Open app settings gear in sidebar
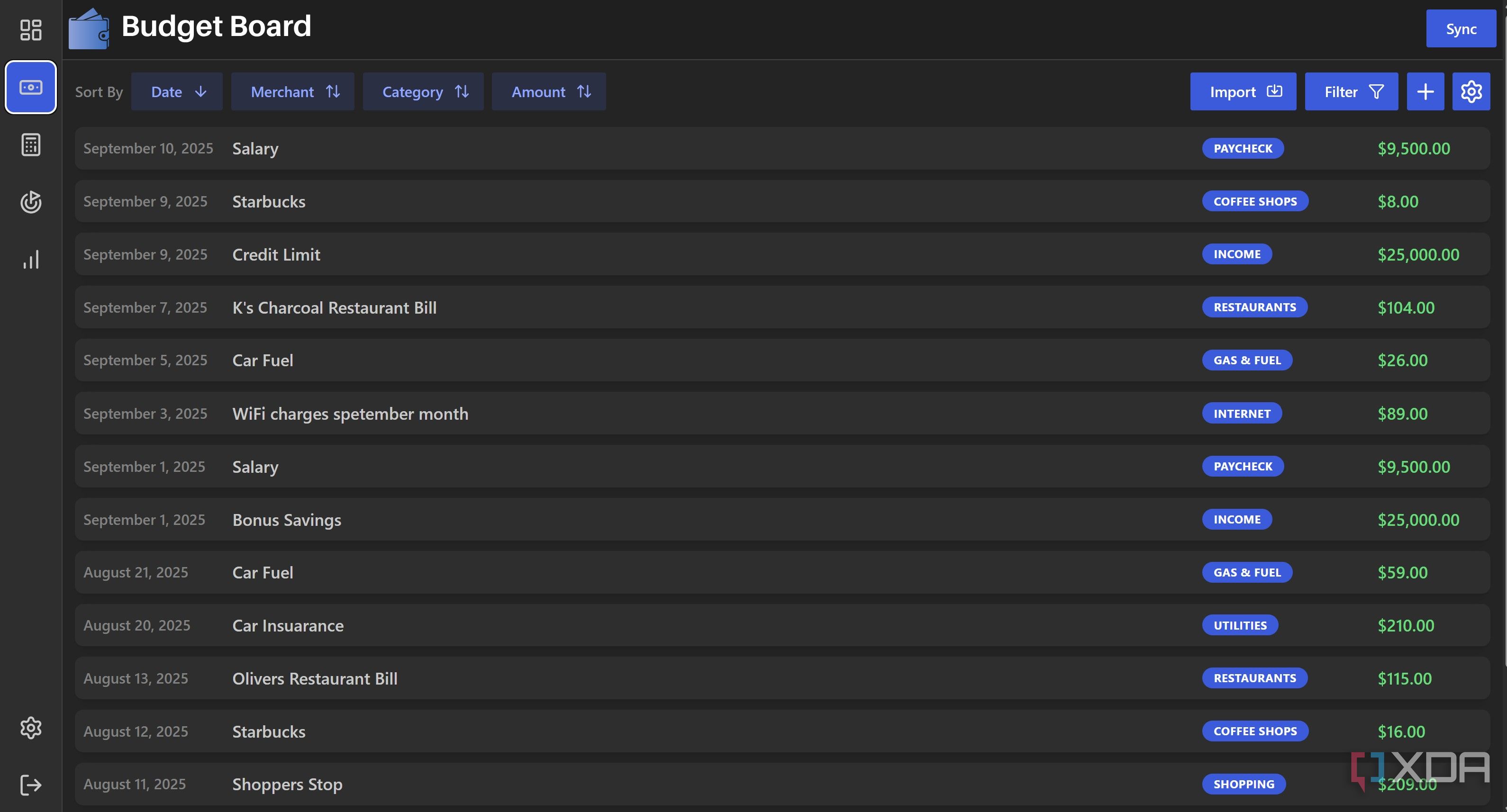Screen dimensions: 1507x812 point(30,728)
